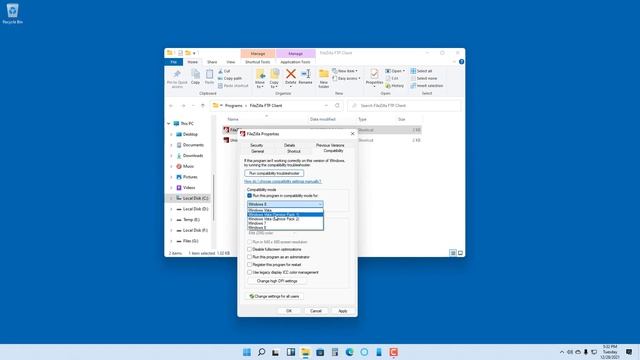The image size is (640, 360).
Task: Click Run compatibility troubleshooter button
Action: tap(274, 173)
